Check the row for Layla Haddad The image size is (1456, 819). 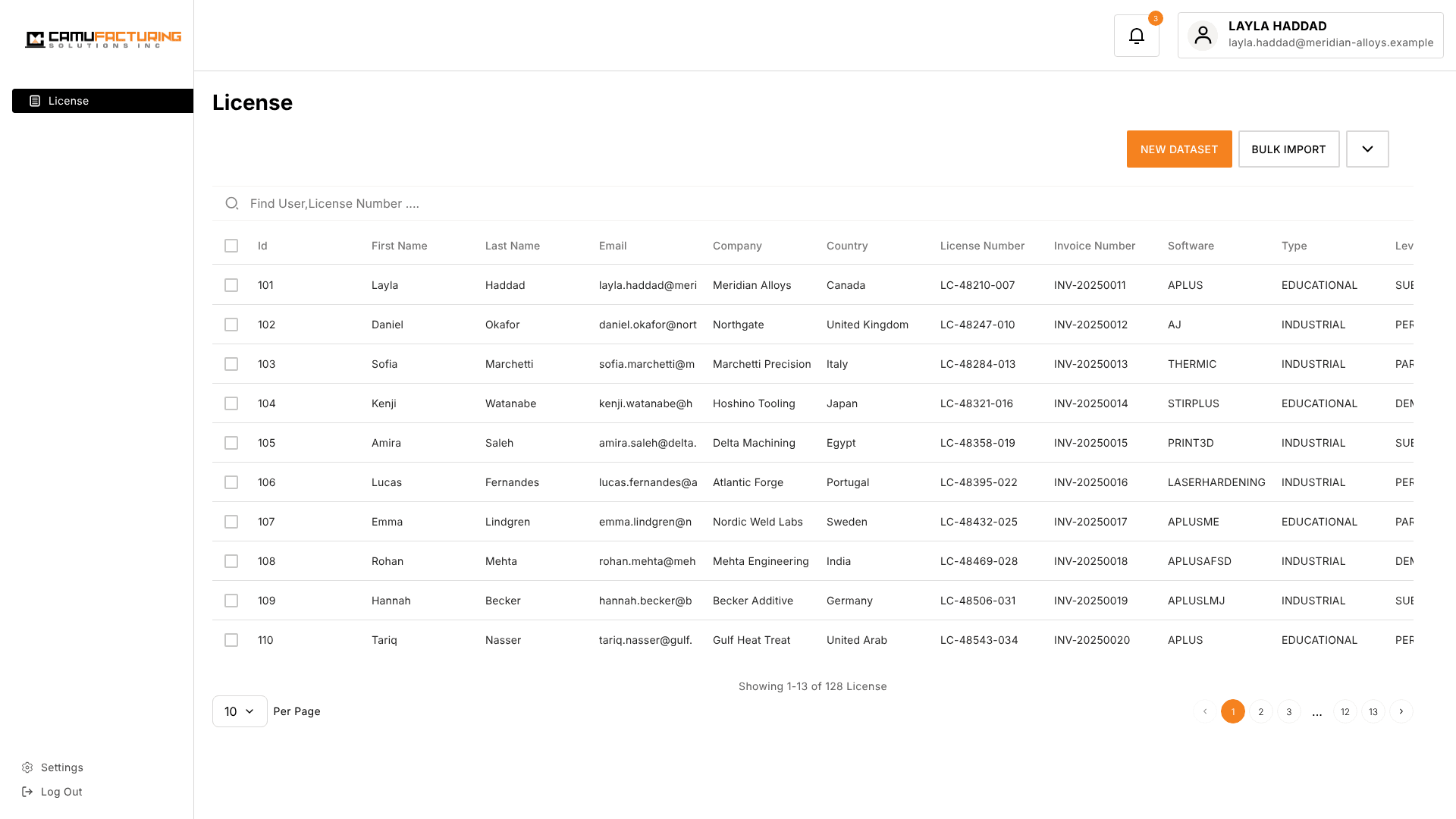click(x=231, y=285)
